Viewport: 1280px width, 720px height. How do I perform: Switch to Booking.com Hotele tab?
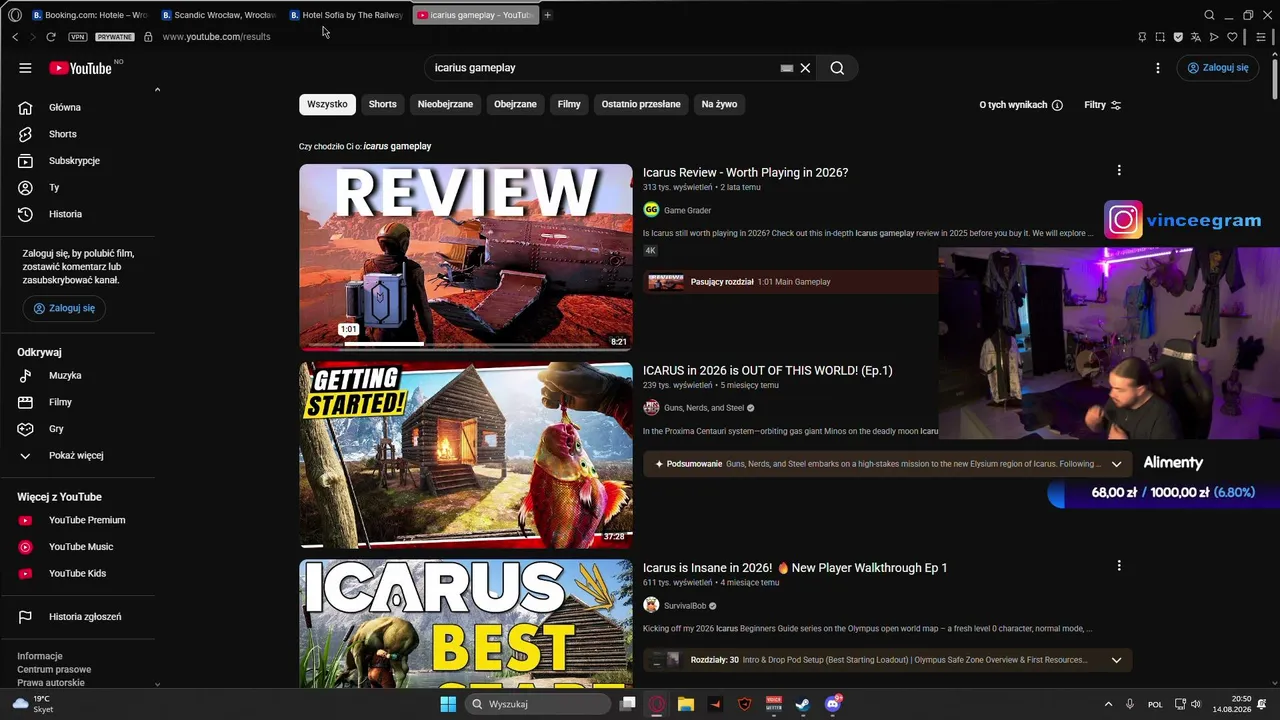pyautogui.click(x=90, y=15)
